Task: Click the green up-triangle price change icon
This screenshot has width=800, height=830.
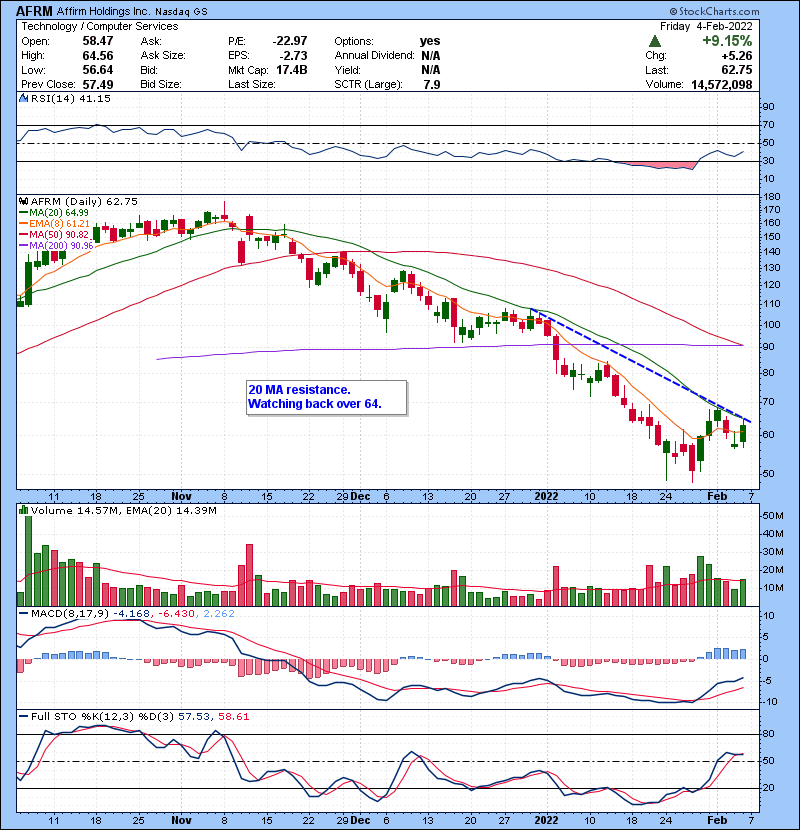Action: (x=654, y=41)
